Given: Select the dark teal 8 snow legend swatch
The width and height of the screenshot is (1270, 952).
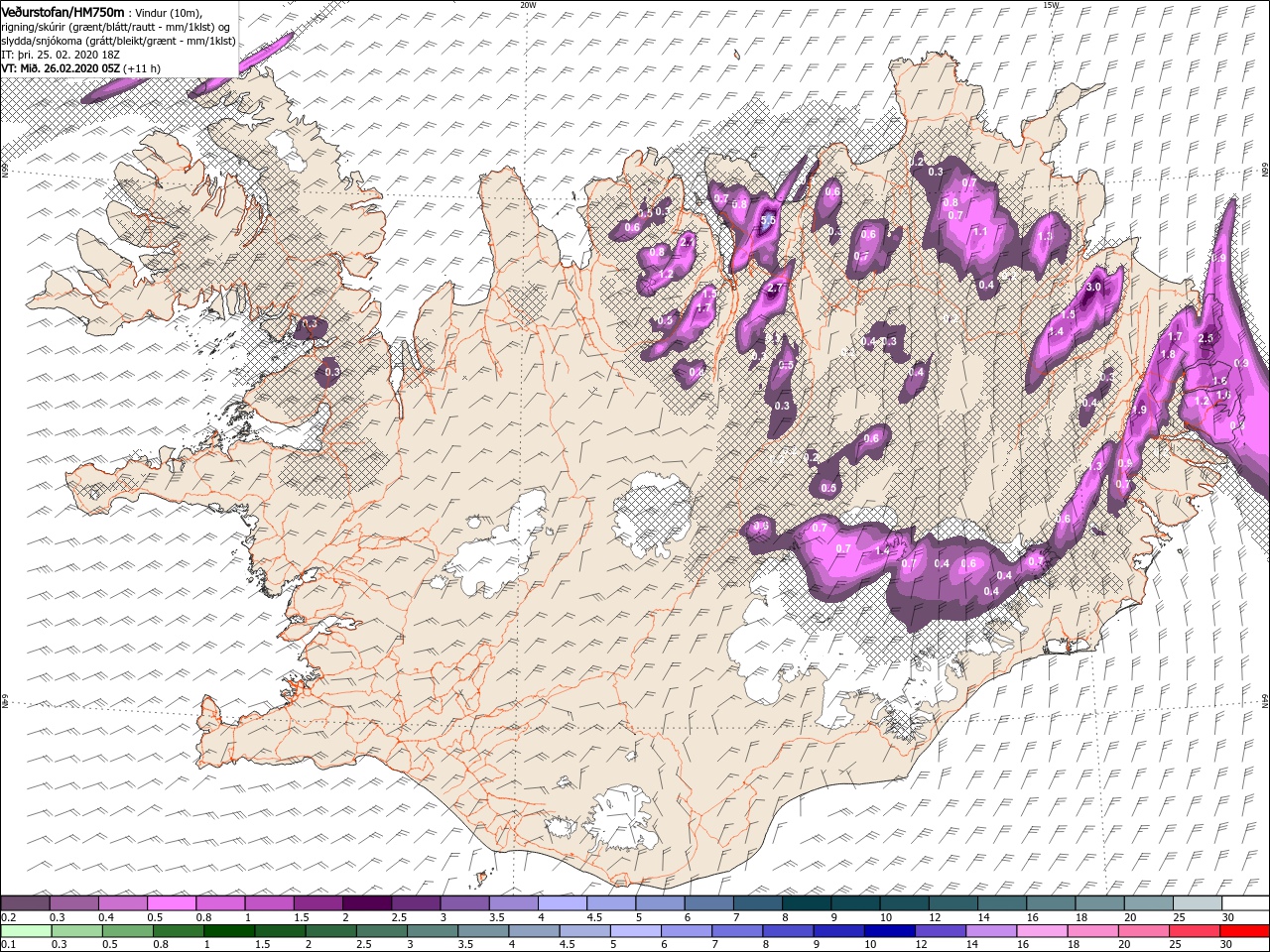Looking at the screenshot, I should (807, 903).
